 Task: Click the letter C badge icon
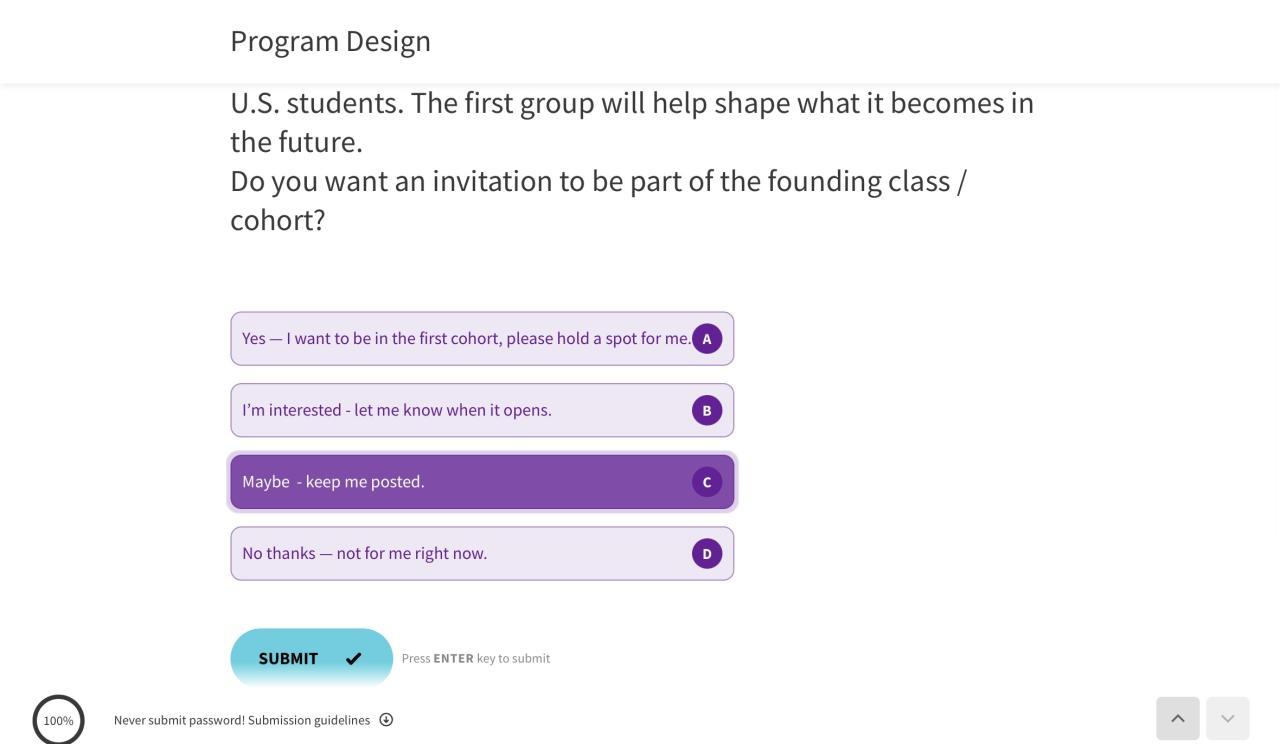(x=707, y=482)
